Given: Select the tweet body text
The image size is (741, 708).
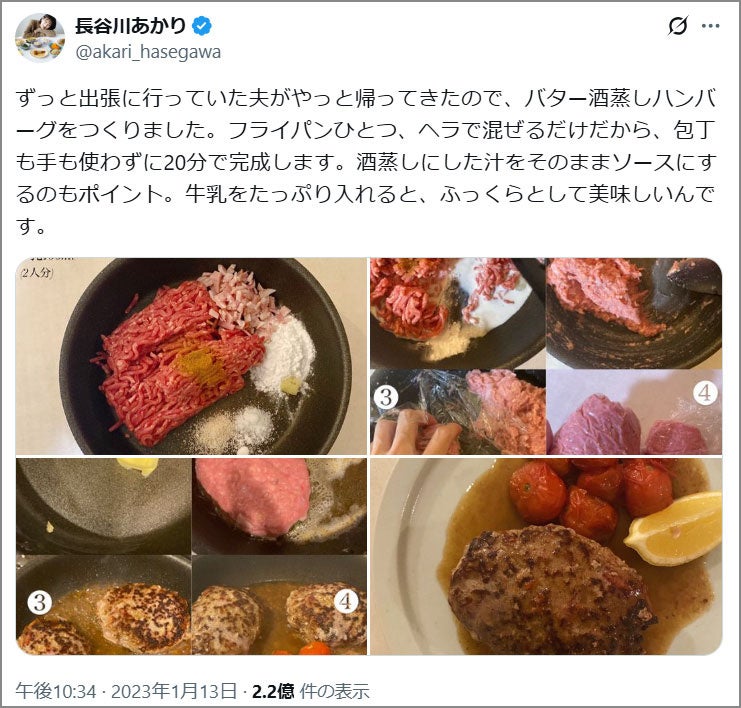Looking at the screenshot, I should pyautogui.click(x=366, y=162).
